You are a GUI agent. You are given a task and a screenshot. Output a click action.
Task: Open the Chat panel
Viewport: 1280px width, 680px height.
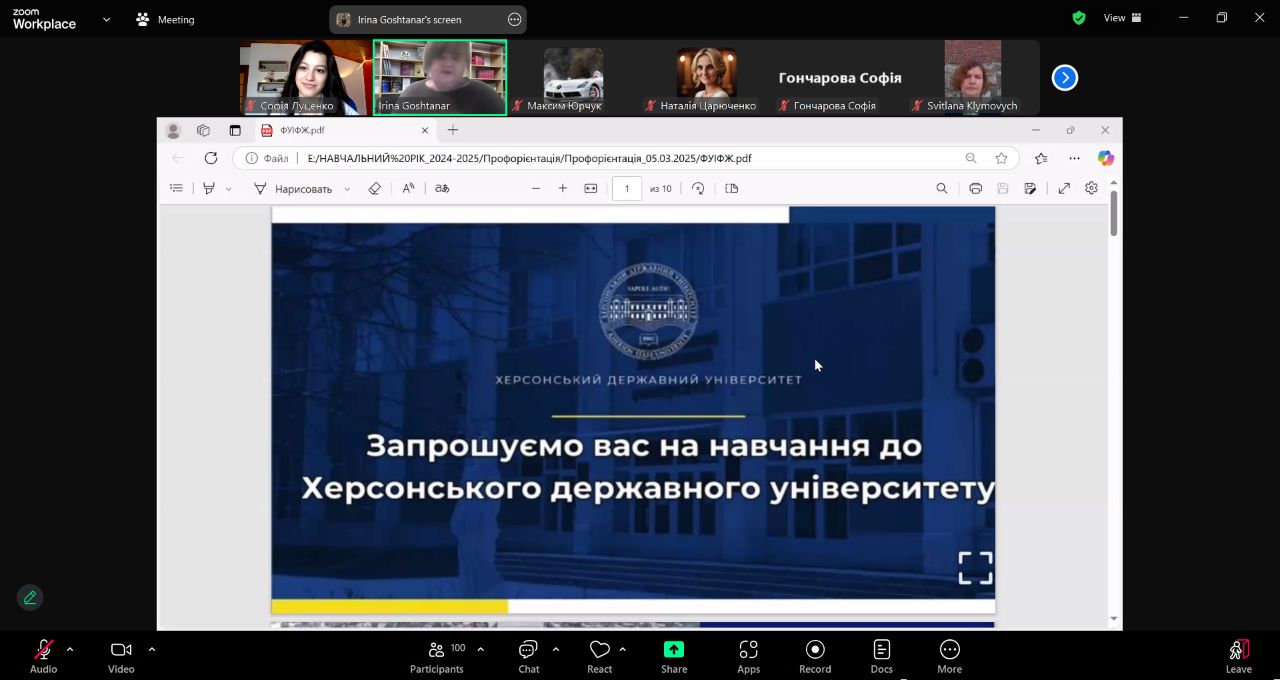[528, 655]
